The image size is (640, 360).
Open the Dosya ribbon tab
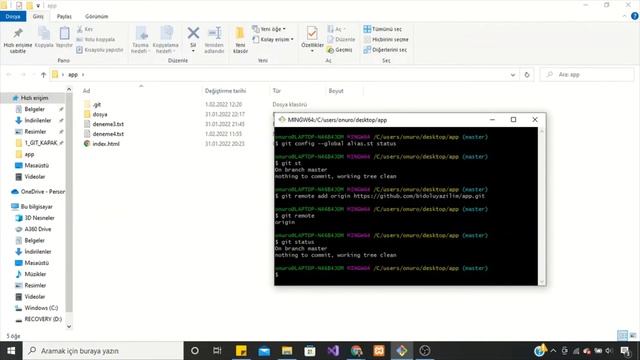13,17
